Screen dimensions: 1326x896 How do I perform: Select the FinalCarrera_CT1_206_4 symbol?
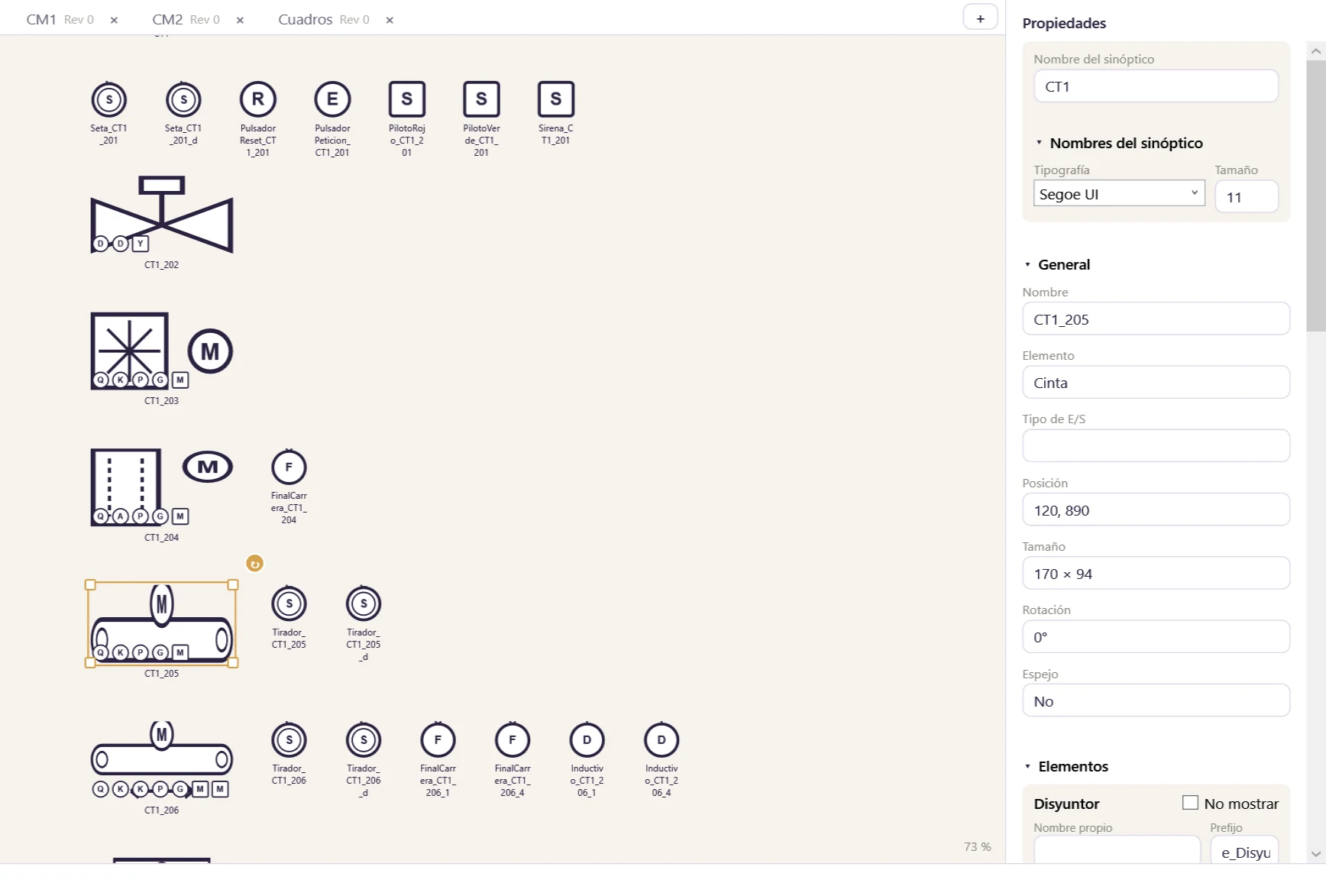(x=513, y=739)
